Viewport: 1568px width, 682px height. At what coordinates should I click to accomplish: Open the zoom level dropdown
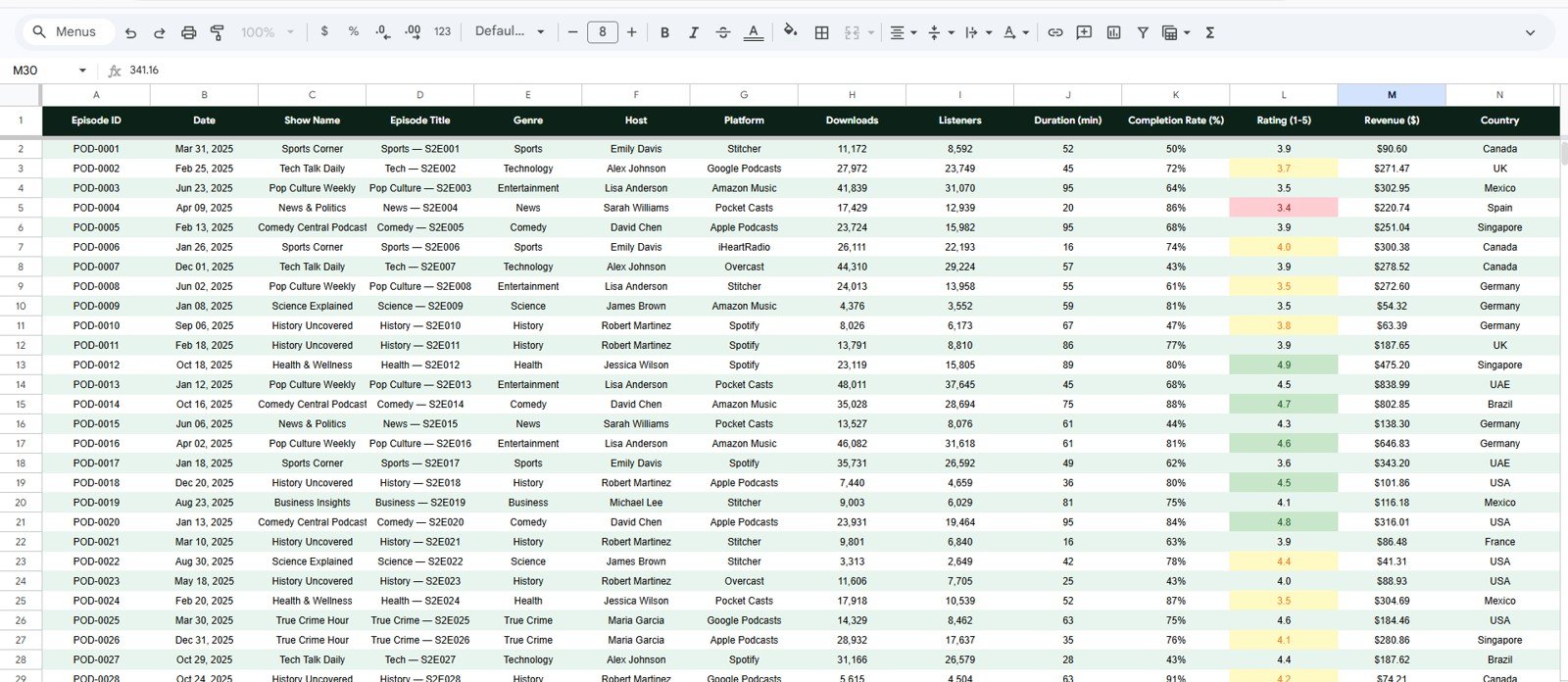click(x=268, y=32)
